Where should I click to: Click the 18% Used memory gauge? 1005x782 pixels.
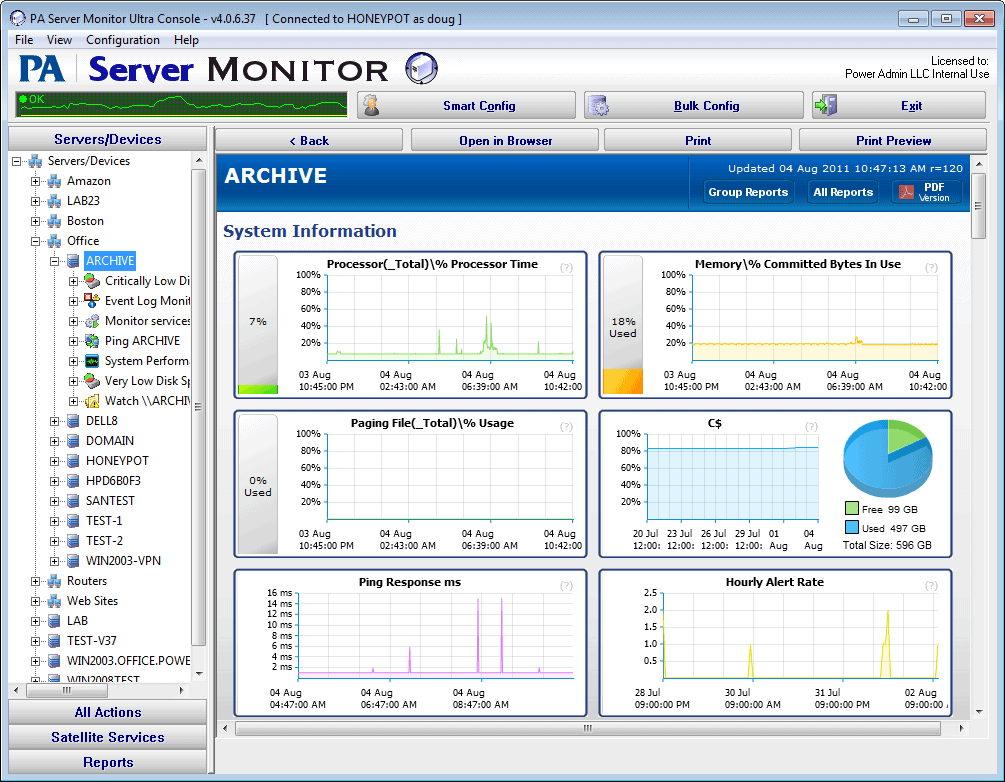point(623,324)
